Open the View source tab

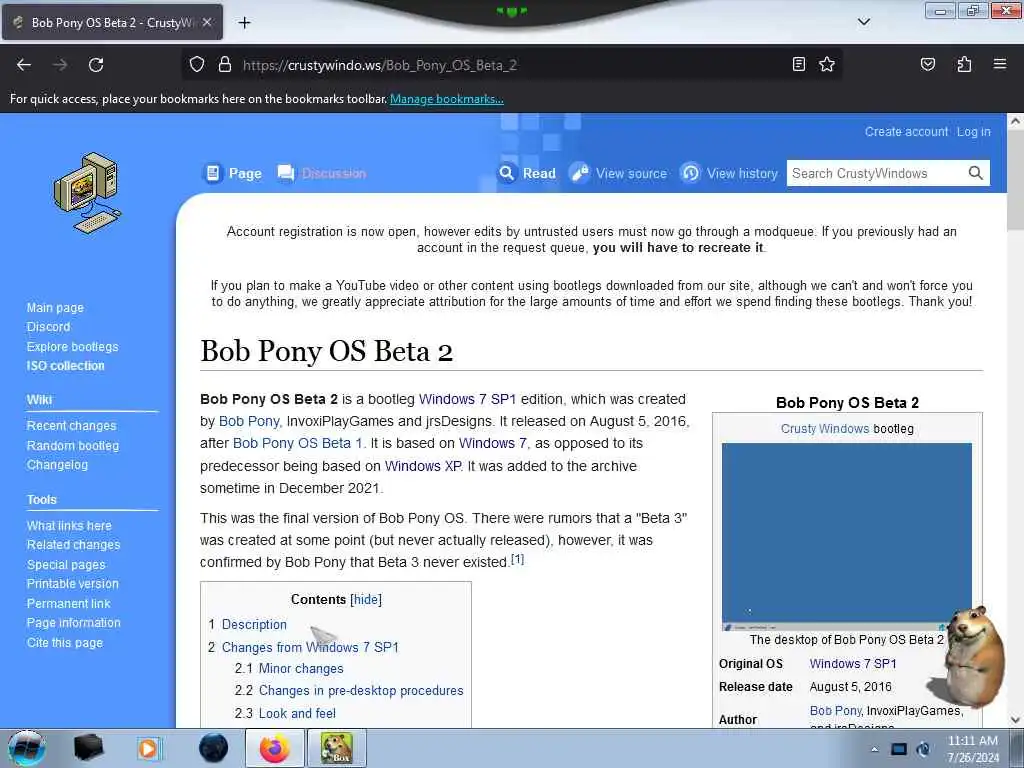618,173
